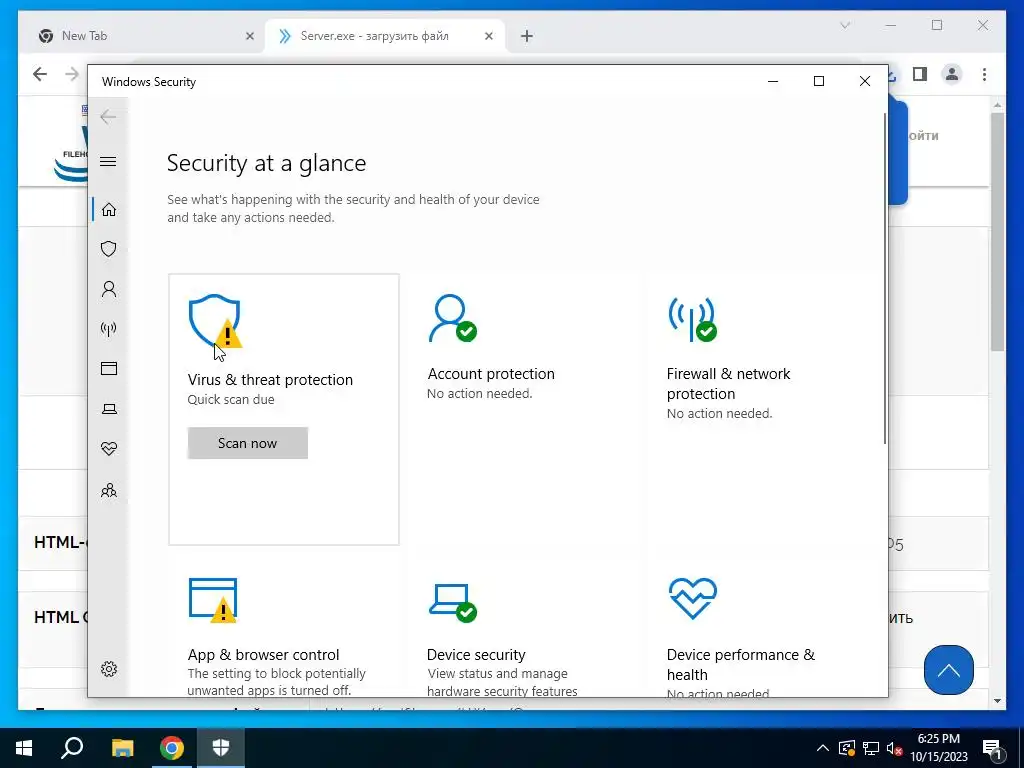Click Device security tile icon
The width and height of the screenshot is (1024, 768).
(x=453, y=602)
